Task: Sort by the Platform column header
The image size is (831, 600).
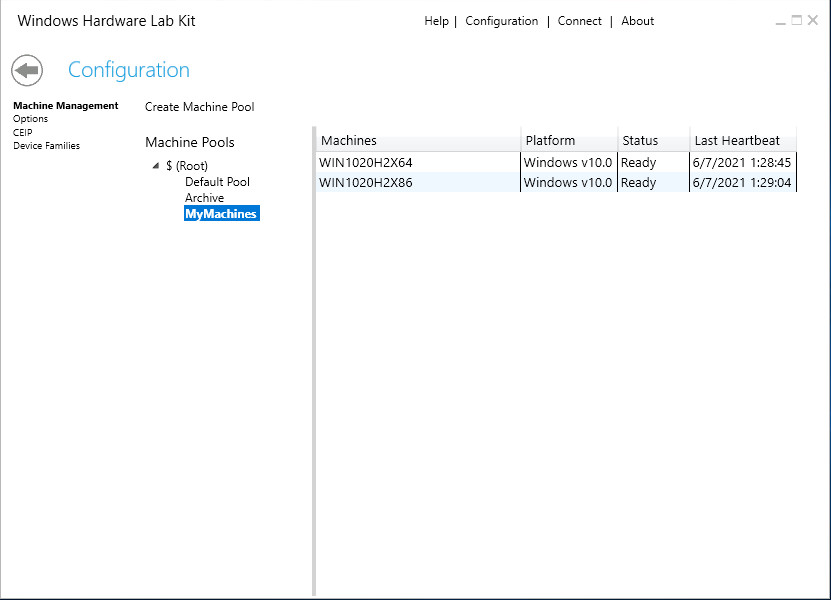Action: 570,140
